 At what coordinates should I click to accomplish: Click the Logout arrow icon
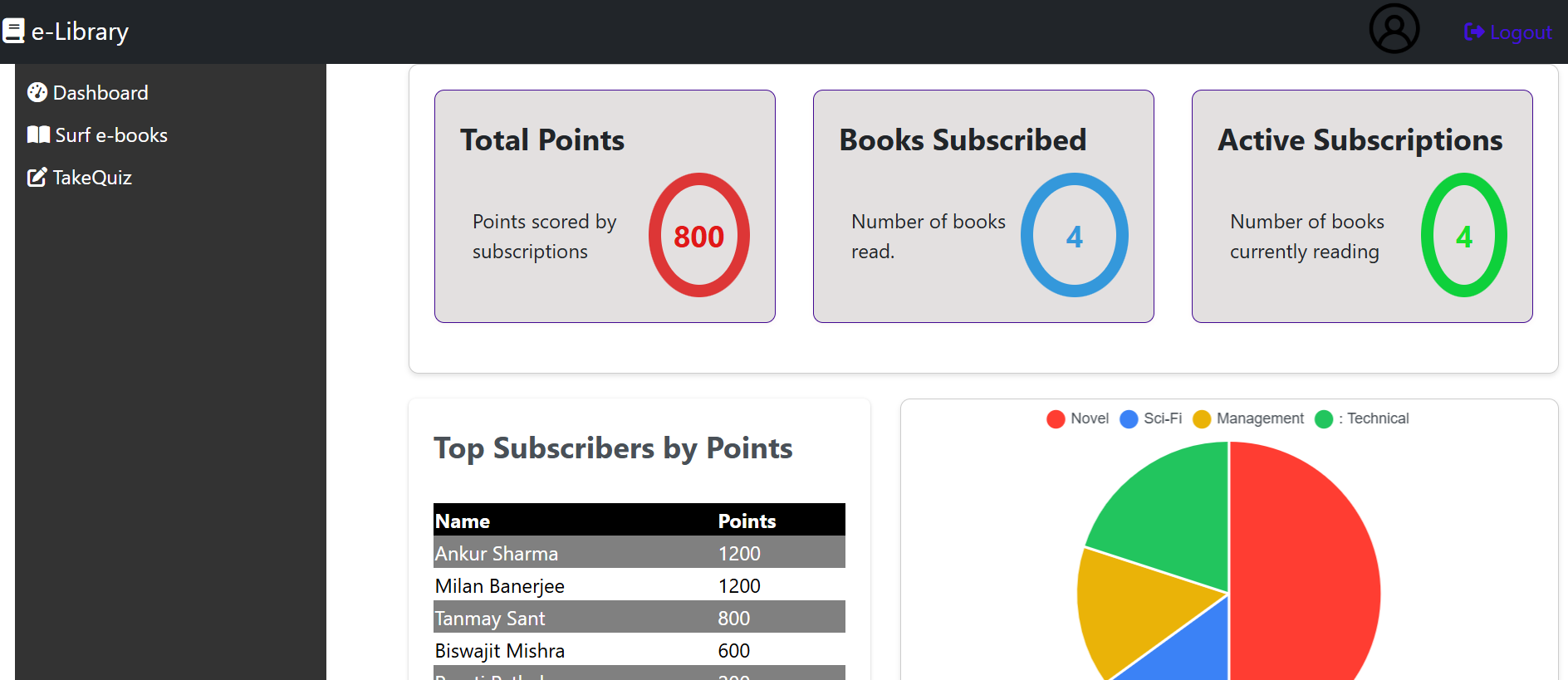point(1473,32)
